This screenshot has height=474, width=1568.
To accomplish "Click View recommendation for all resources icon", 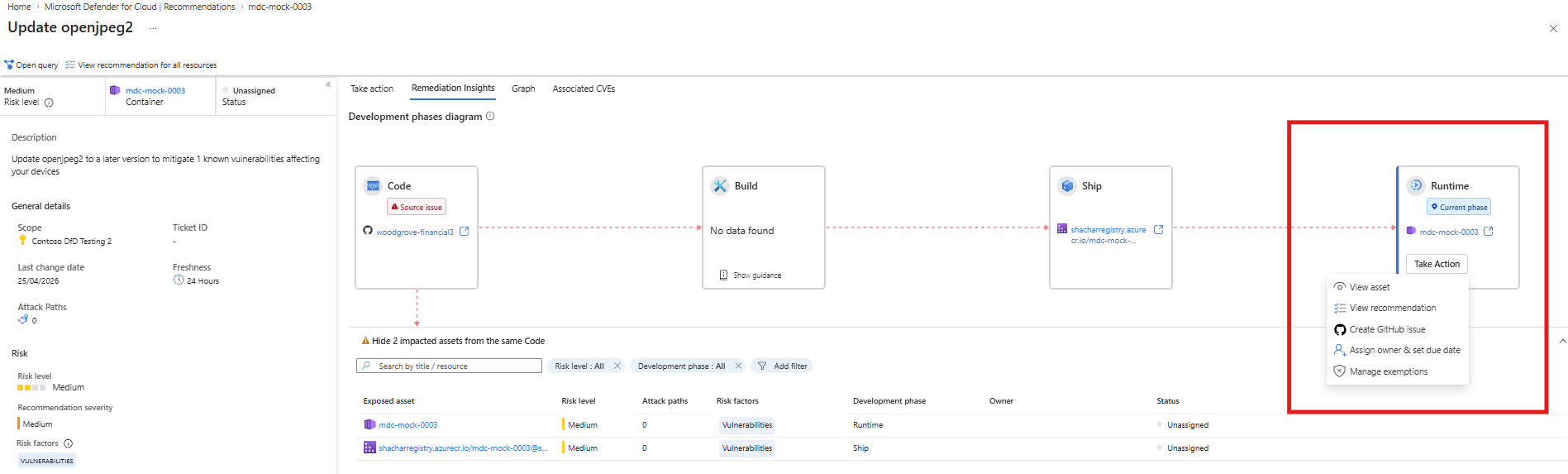I will coord(70,65).
